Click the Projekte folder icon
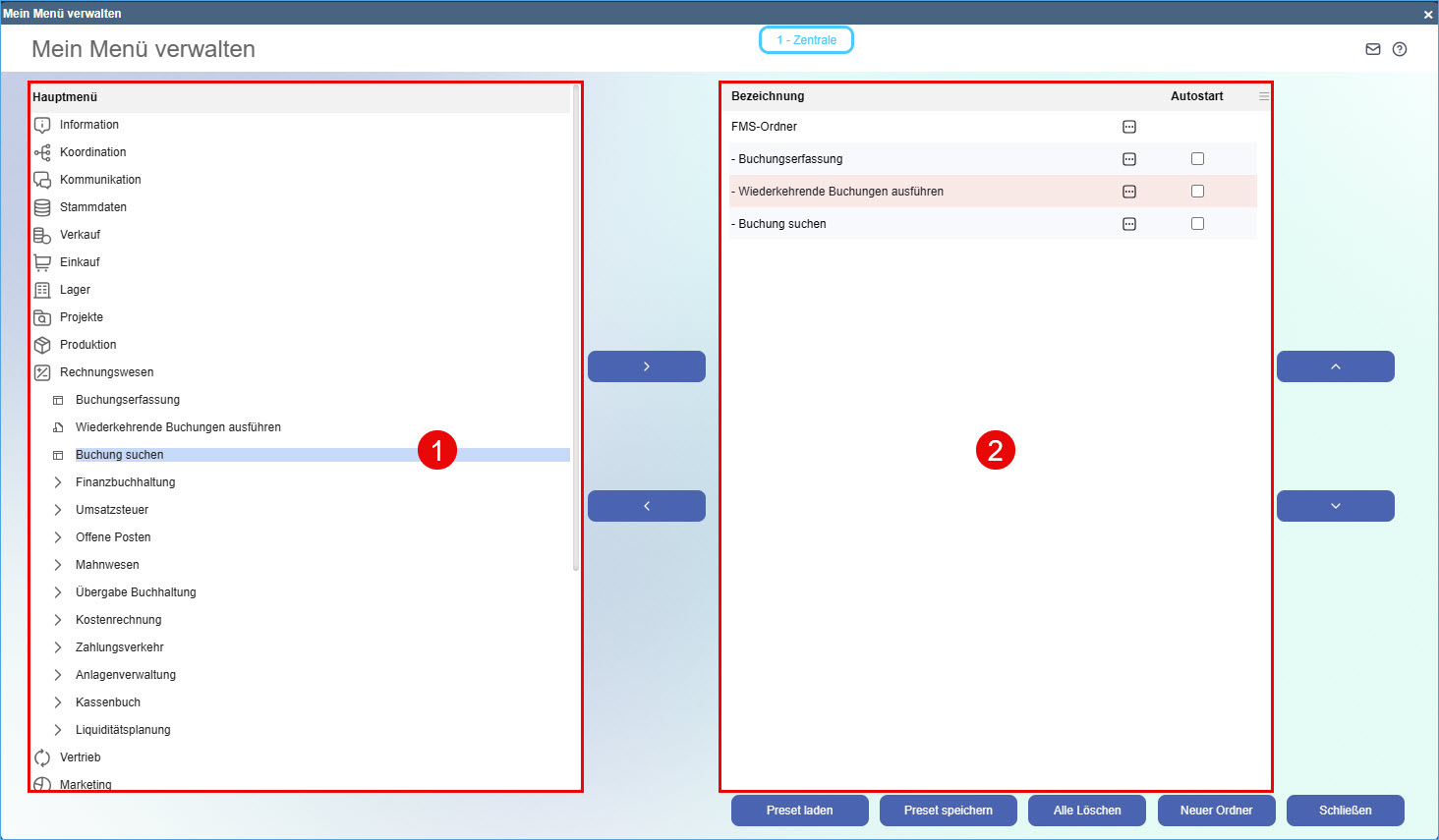 42,317
